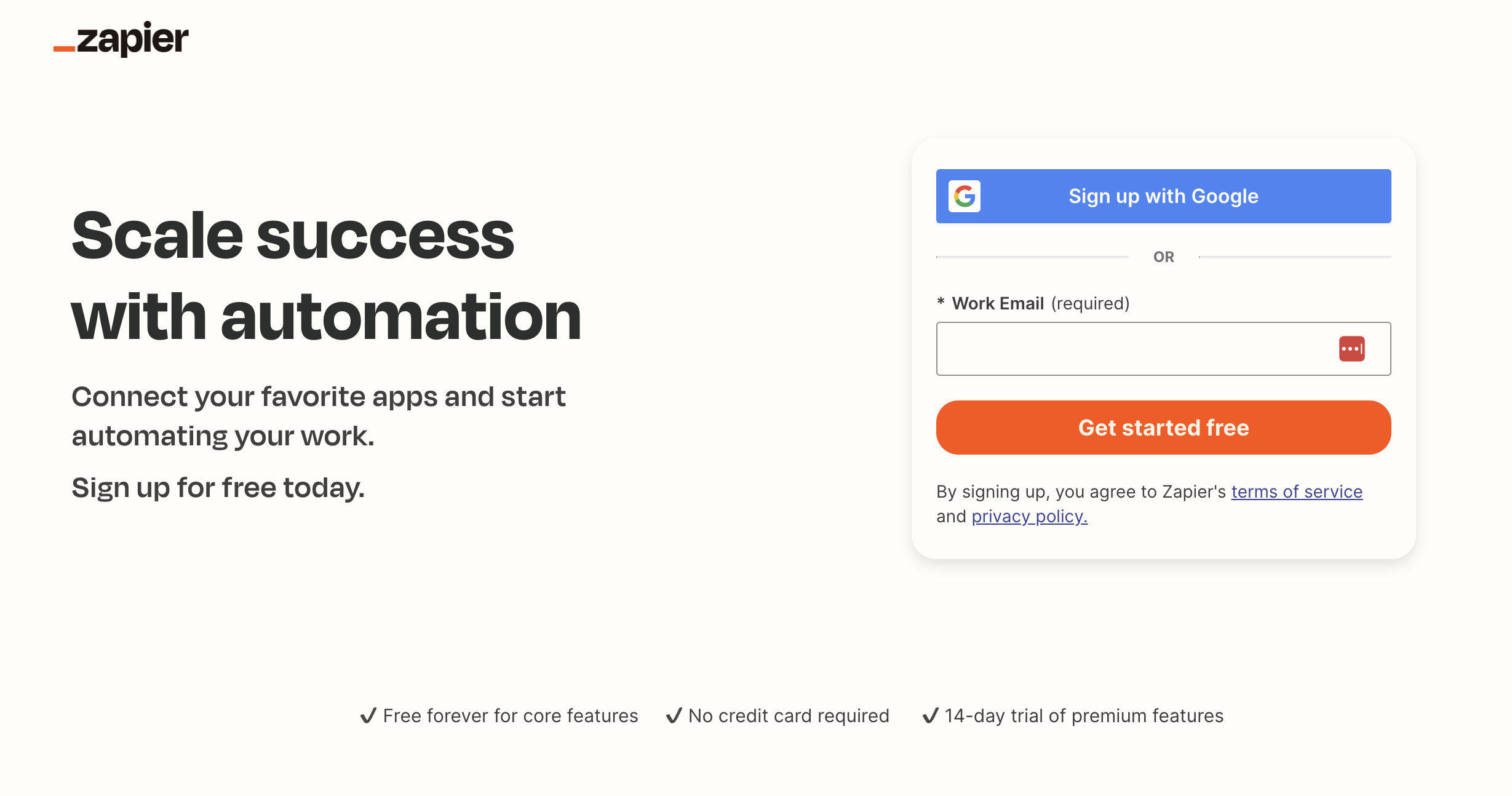Screen dimensions: 1512x796
Task: Click the Zapier logo
Action: point(121,39)
